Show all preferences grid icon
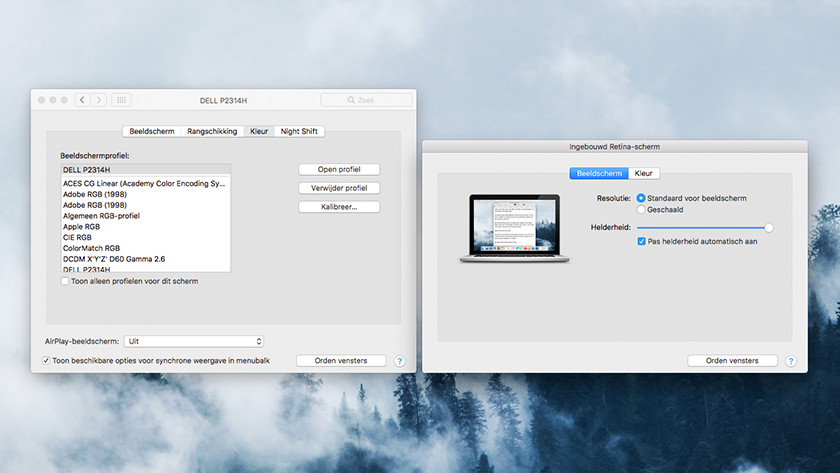Image resolution: width=840 pixels, height=473 pixels. [x=122, y=100]
